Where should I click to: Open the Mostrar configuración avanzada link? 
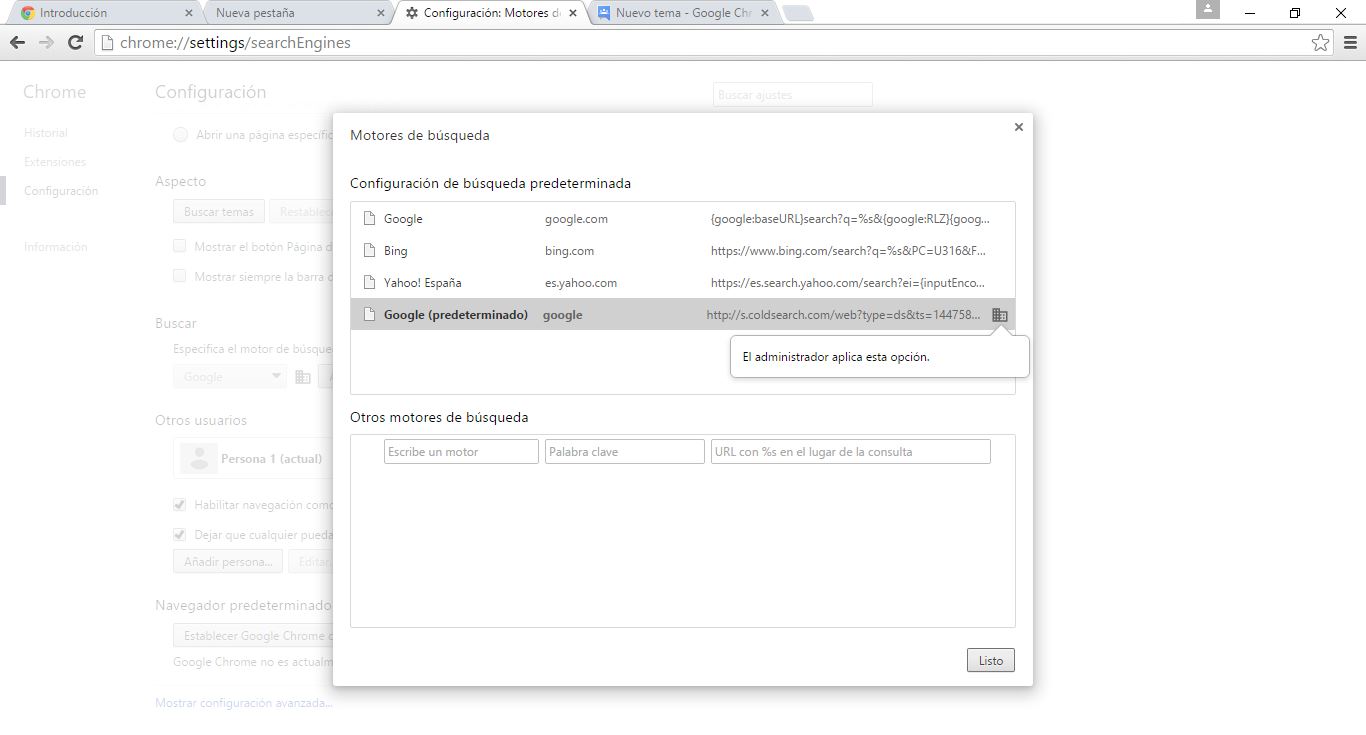click(x=244, y=703)
